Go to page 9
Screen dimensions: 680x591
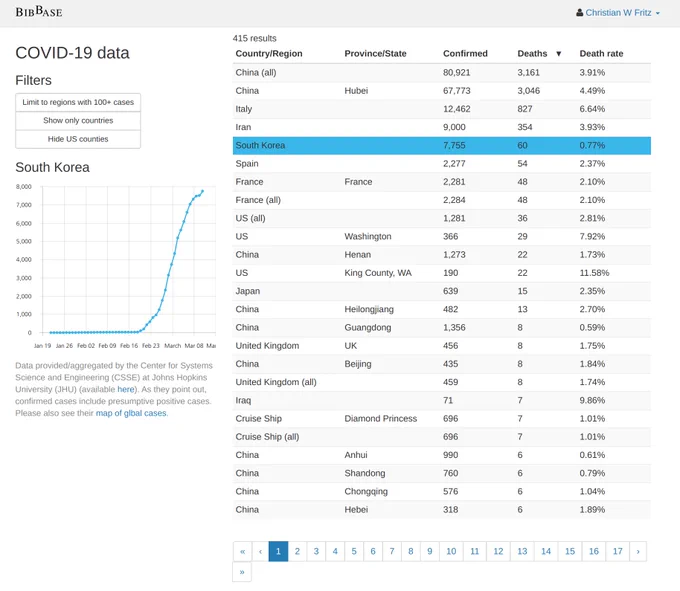(x=429, y=552)
